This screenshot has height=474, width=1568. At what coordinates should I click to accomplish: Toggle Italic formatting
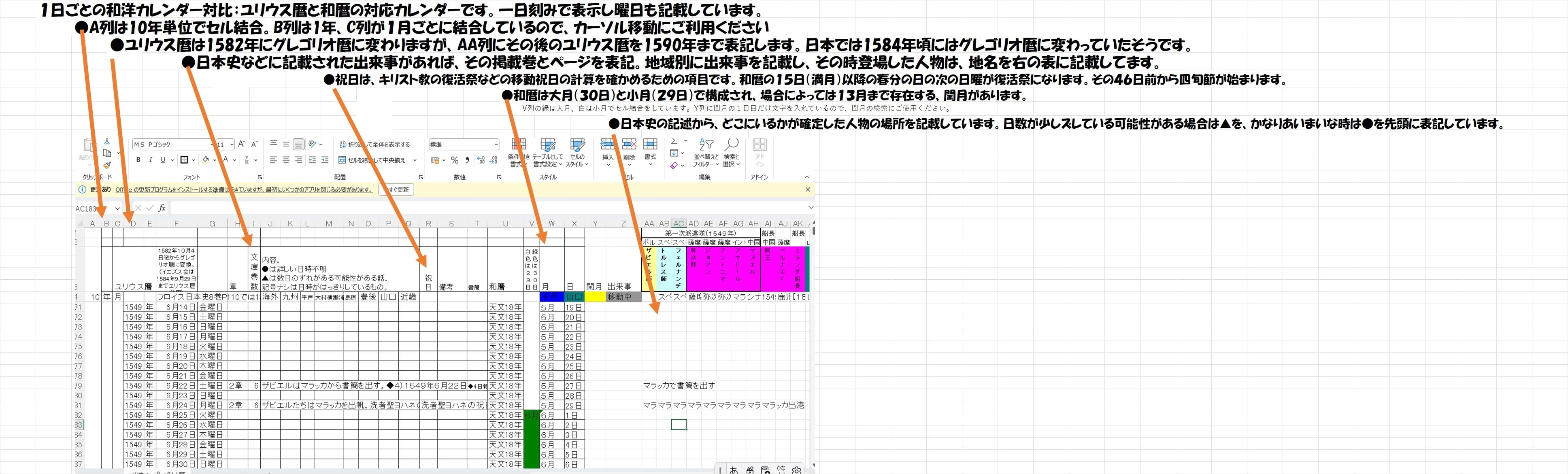click(x=150, y=160)
